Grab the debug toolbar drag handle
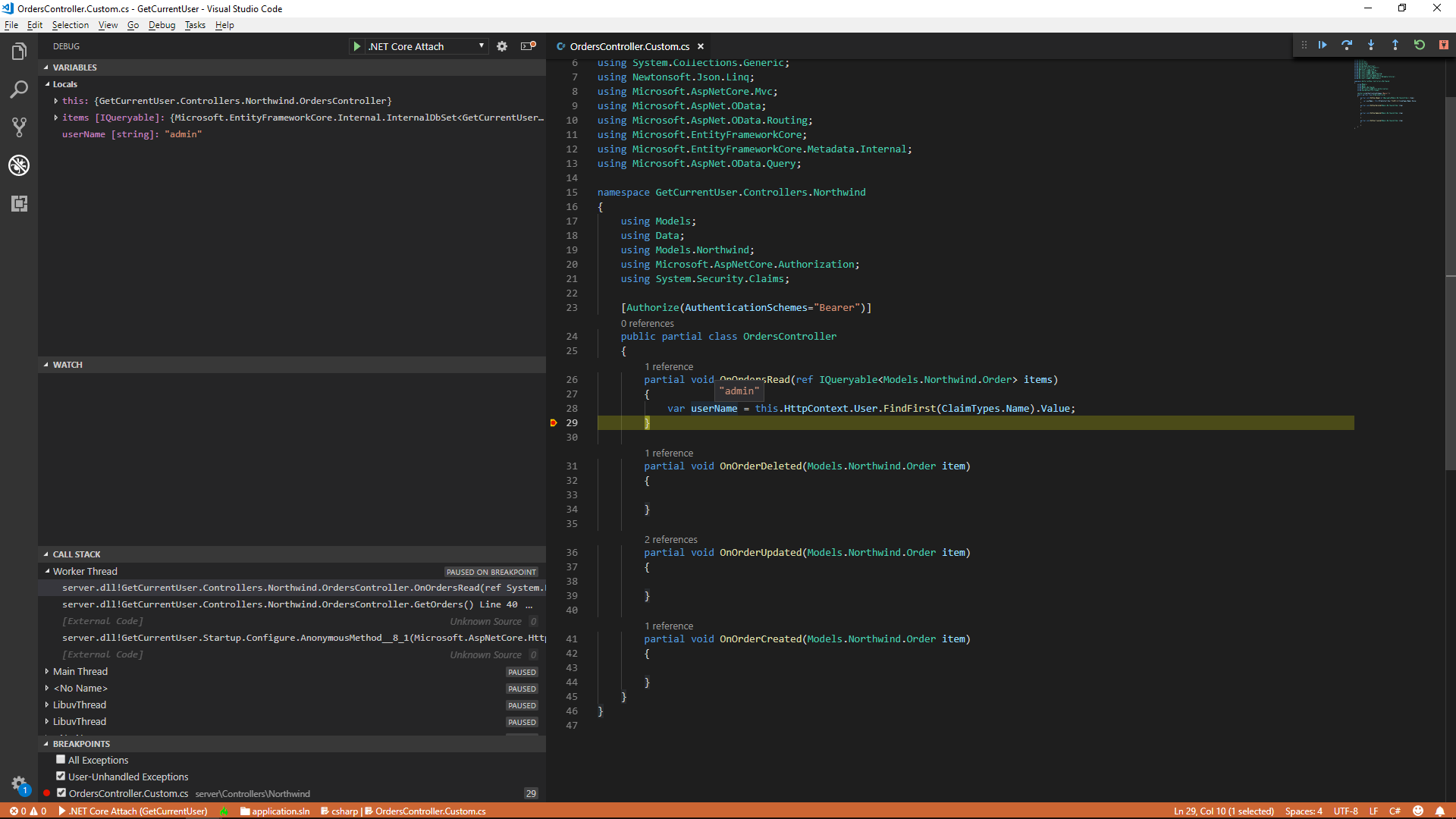The height and width of the screenshot is (819, 1456). (x=1304, y=45)
